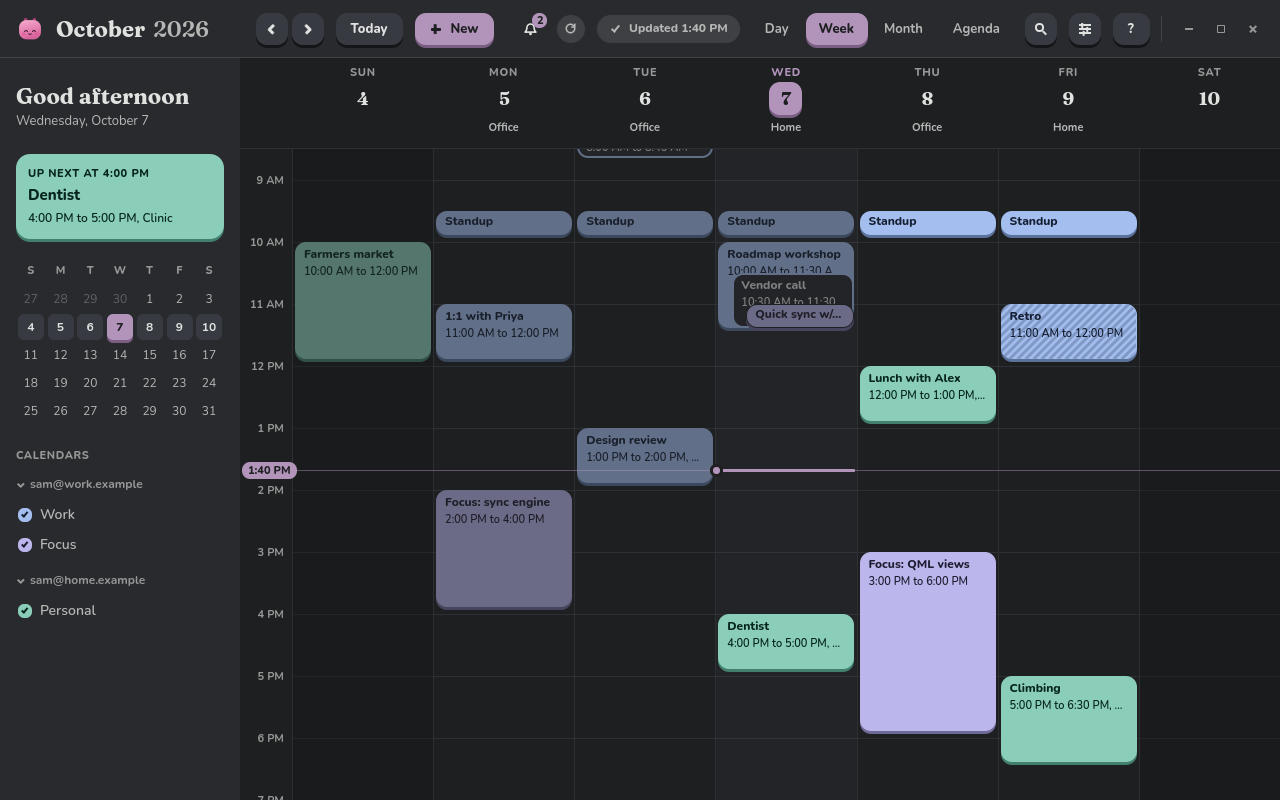Switch to Agenda view
The height and width of the screenshot is (800, 1280).
click(976, 29)
